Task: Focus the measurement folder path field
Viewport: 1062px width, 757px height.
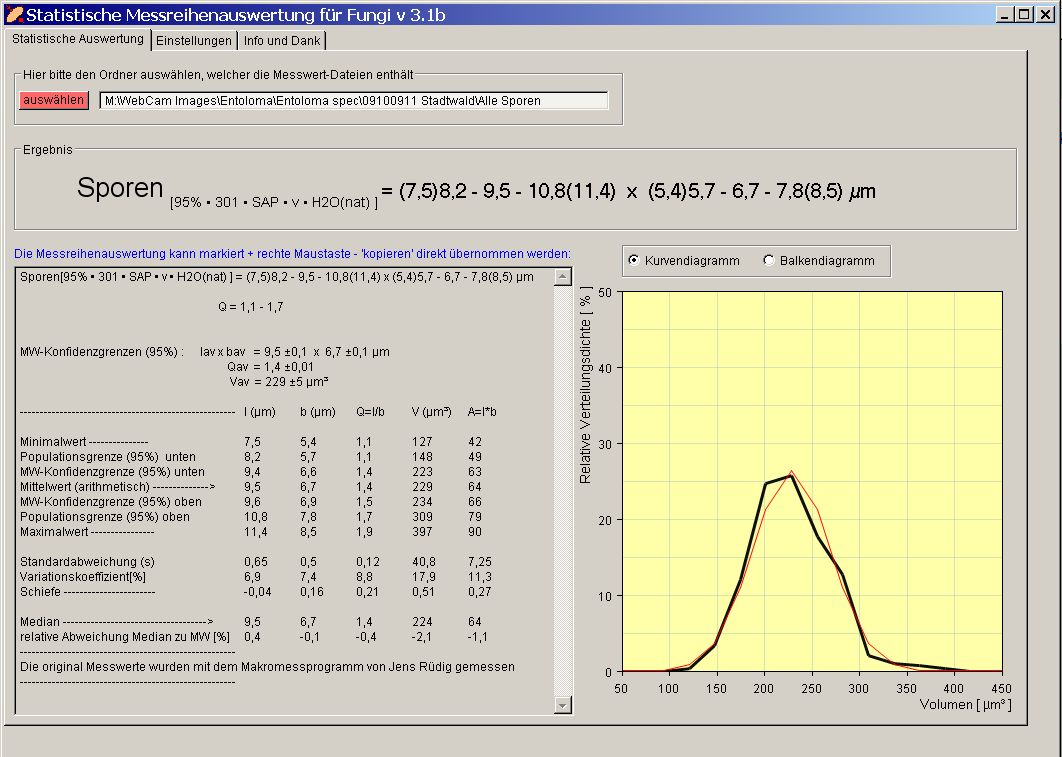Action: (x=353, y=101)
